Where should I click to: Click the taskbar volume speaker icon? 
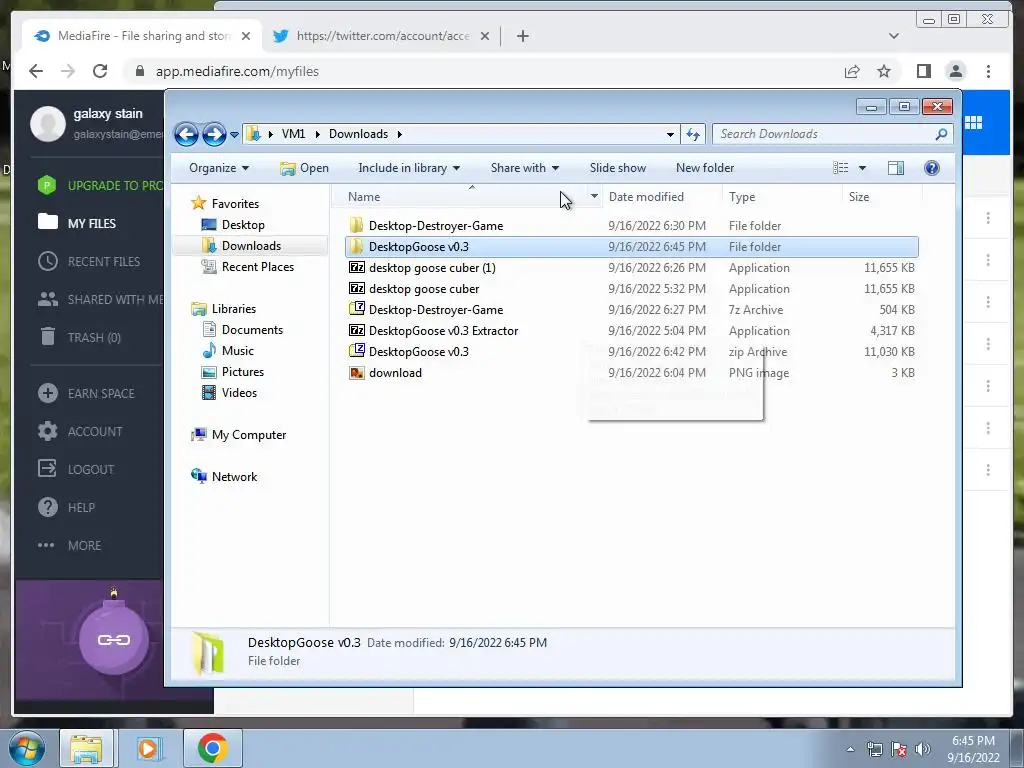point(922,749)
